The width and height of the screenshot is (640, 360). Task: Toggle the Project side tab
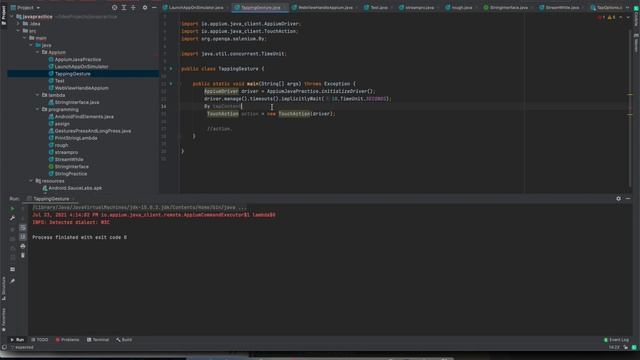pos(4,13)
